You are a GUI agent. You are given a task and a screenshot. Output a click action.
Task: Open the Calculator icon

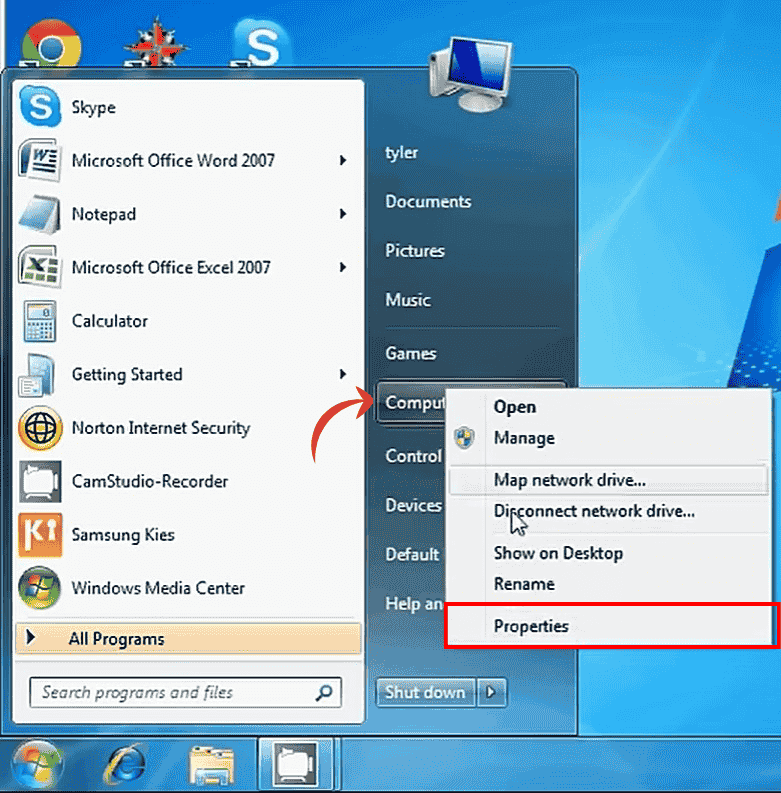(x=39, y=321)
